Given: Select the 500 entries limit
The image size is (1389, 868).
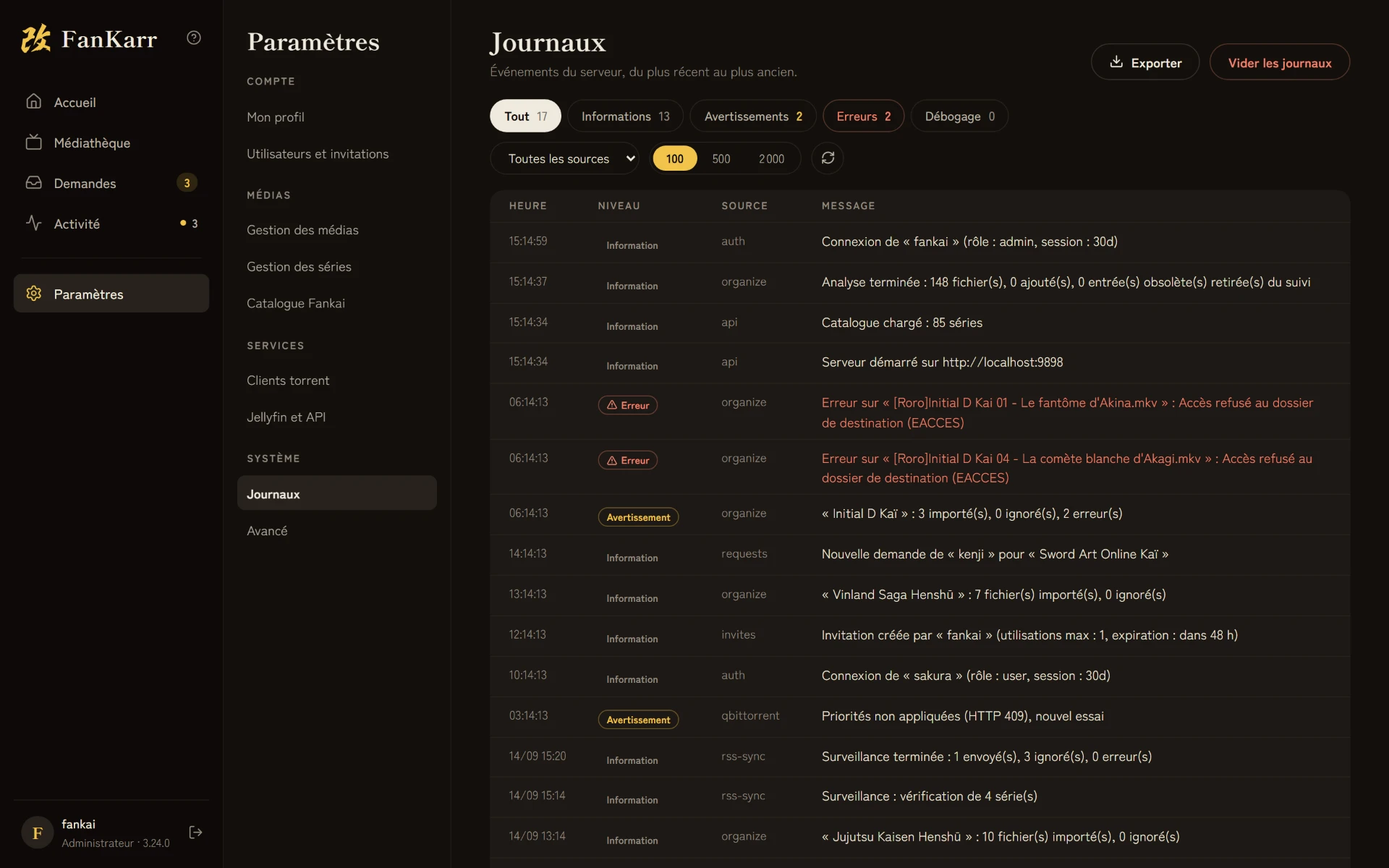Looking at the screenshot, I should pyautogui.click(x=721, y=158).
